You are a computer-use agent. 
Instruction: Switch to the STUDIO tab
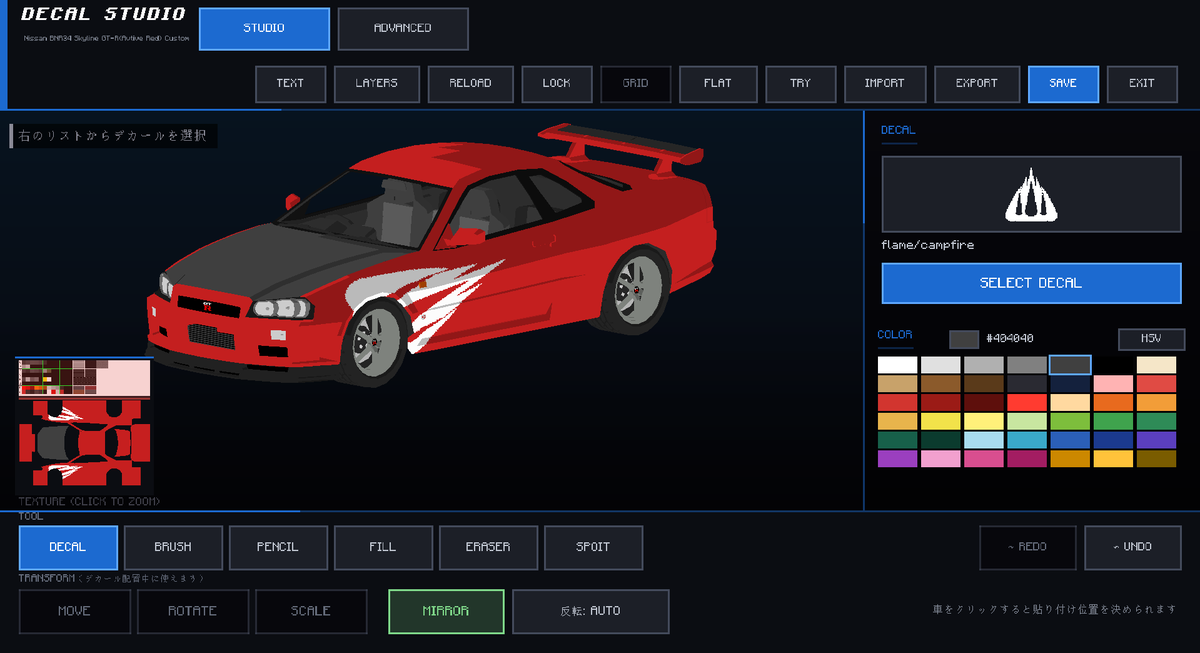click(x=264, y=29)
